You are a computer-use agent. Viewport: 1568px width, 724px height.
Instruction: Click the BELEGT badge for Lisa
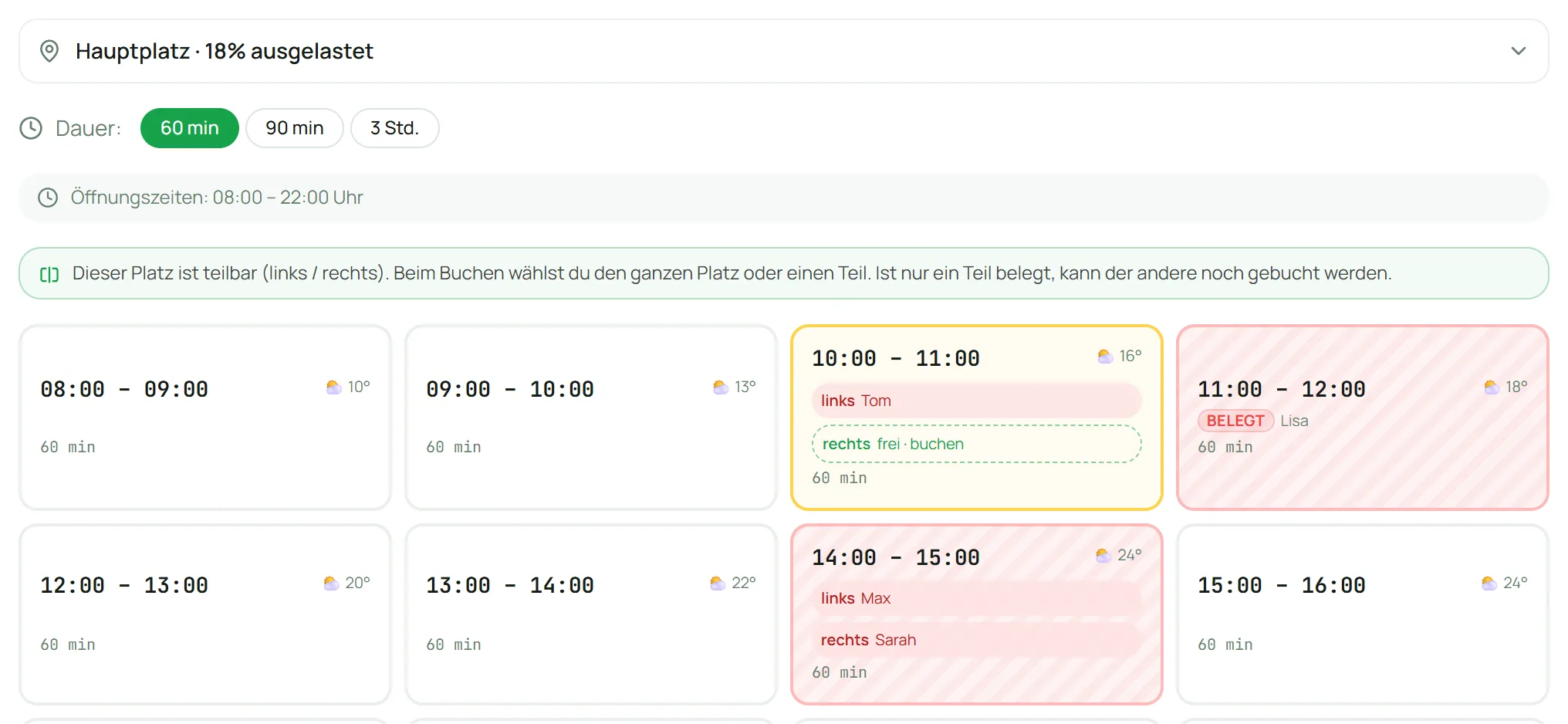pyautogui.click(x=1235, y=421)
